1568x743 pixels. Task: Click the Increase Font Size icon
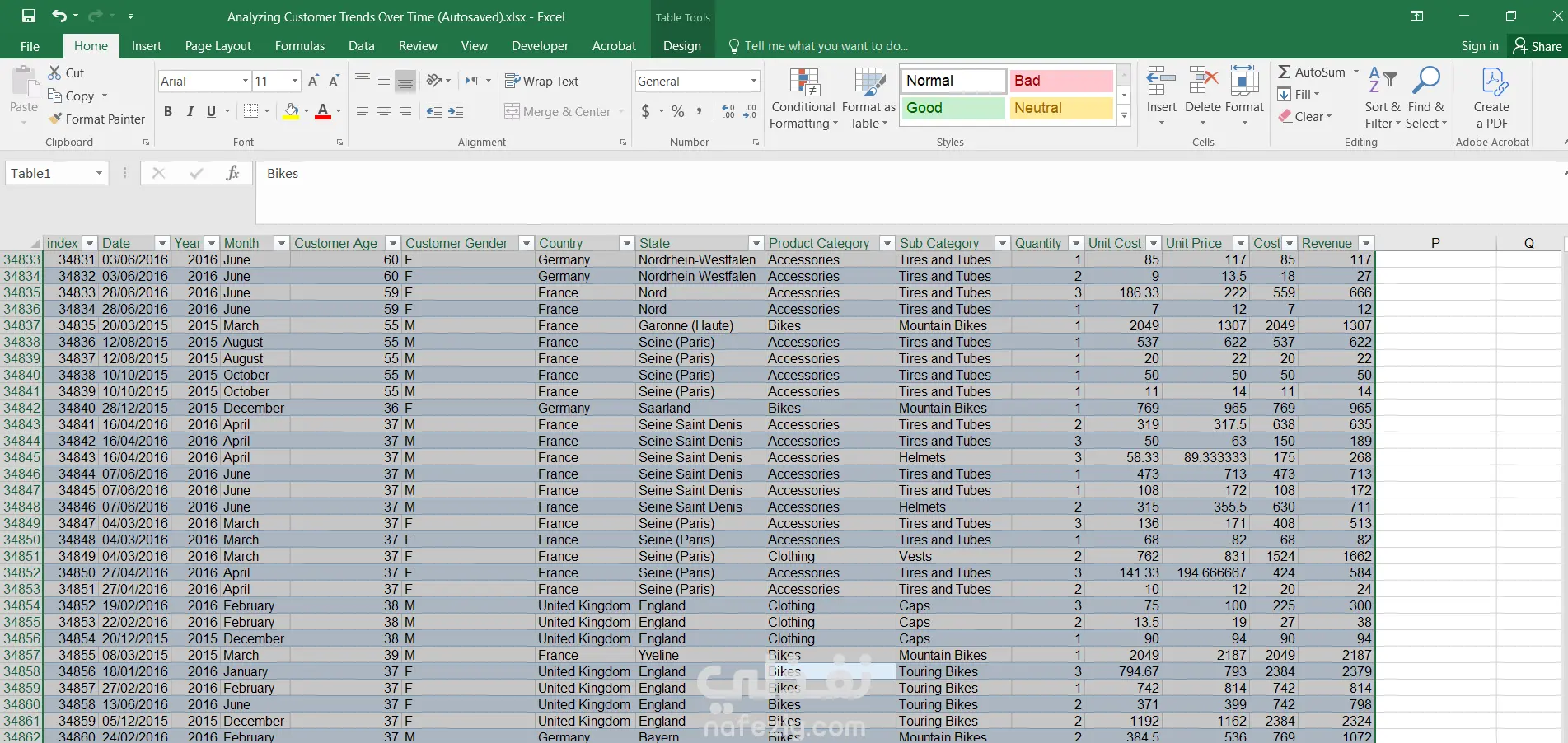pyautogui.click(x=313, y=81)
